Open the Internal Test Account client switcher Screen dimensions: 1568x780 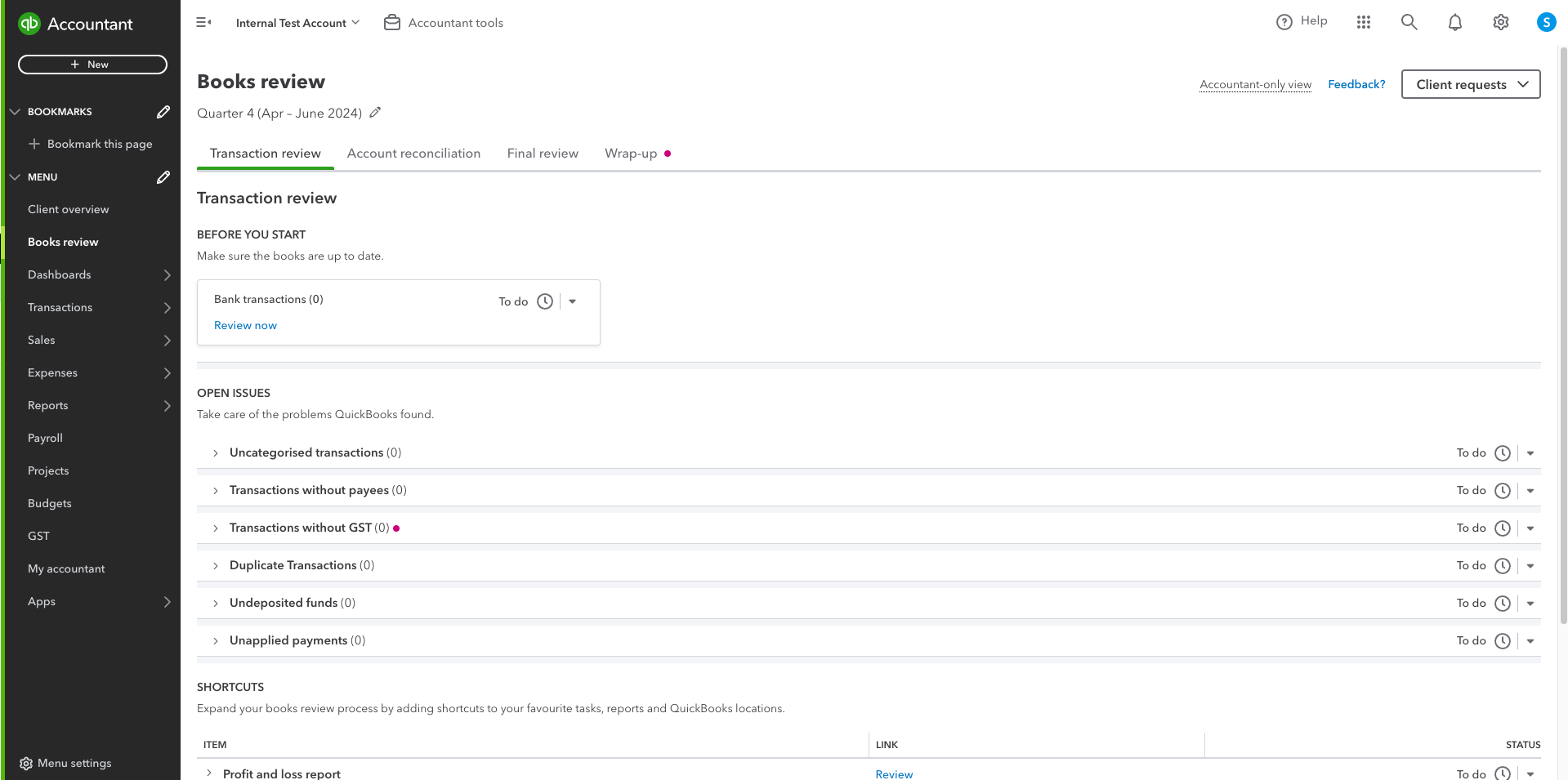click(297, 23)
